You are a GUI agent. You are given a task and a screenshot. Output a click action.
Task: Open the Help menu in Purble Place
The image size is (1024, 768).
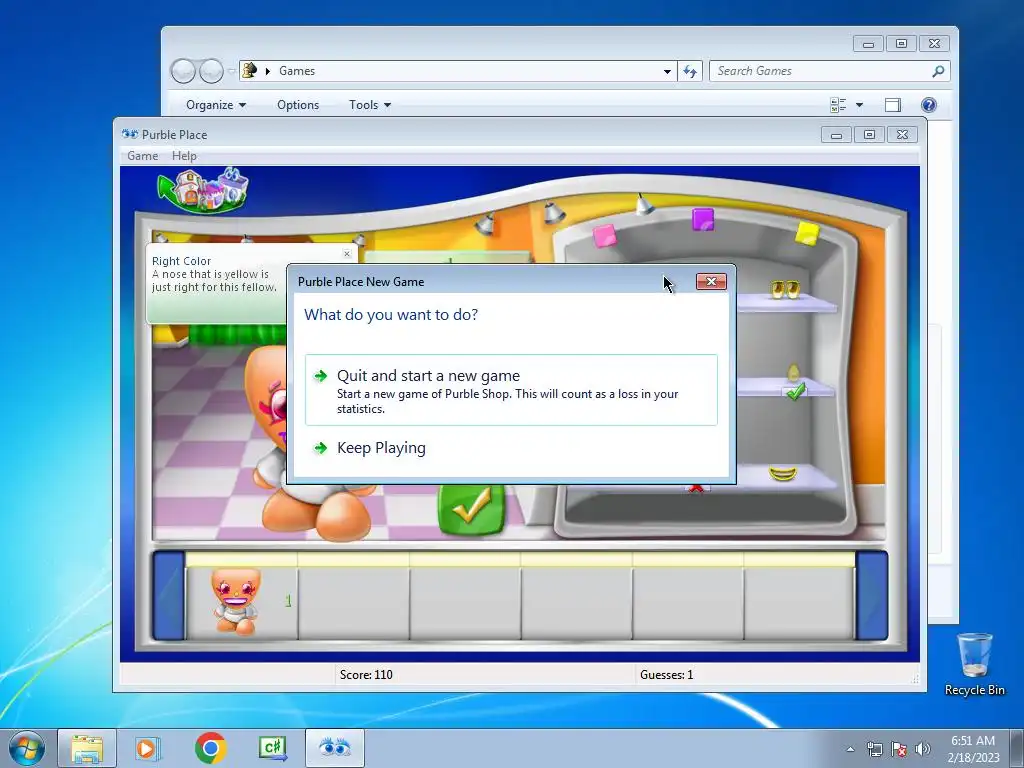[184, 156]
